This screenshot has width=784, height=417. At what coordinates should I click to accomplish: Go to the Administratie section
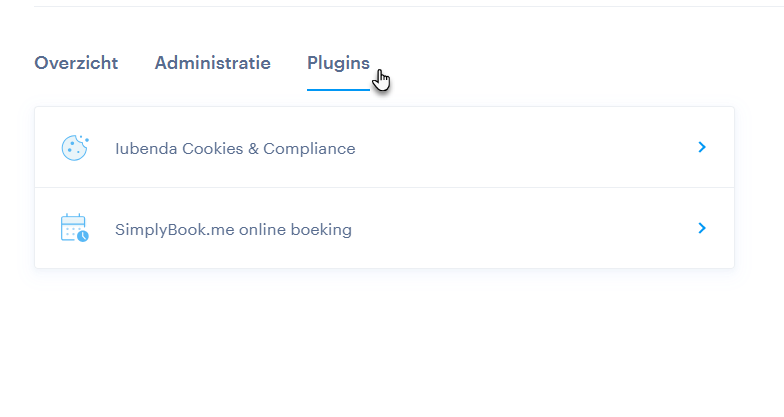[212, 63]
